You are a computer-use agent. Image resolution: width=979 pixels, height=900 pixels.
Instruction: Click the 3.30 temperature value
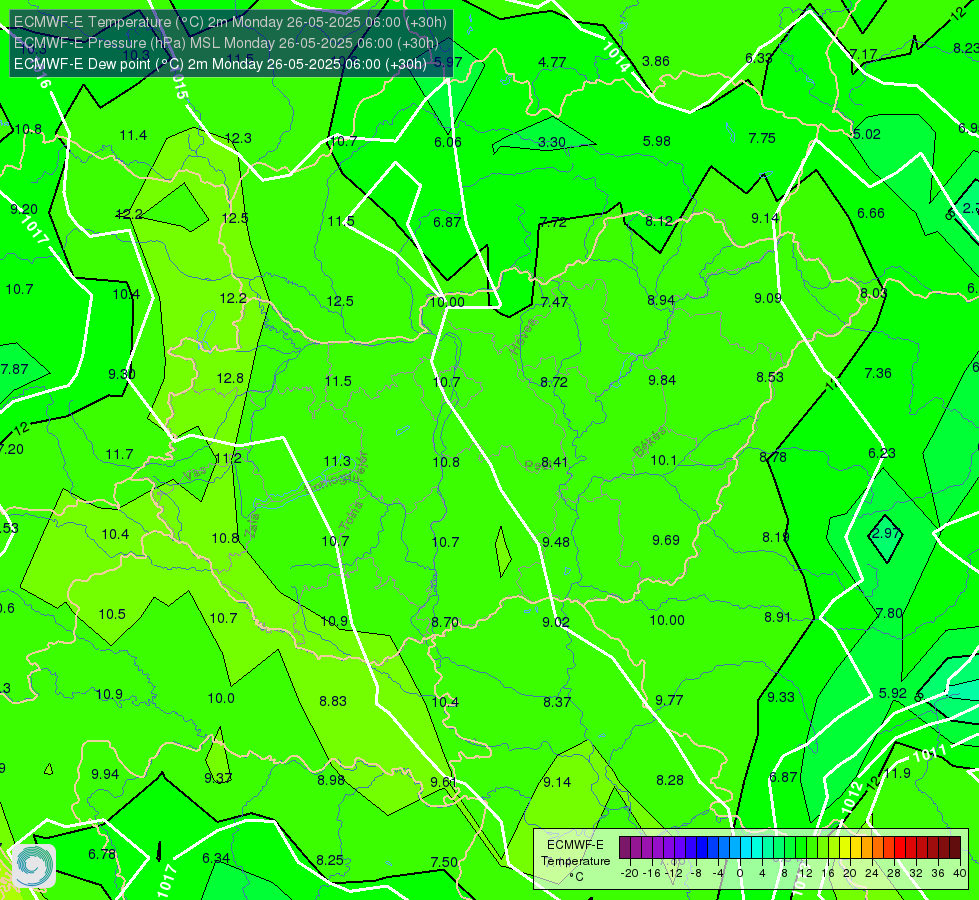[x=552, y=142]
